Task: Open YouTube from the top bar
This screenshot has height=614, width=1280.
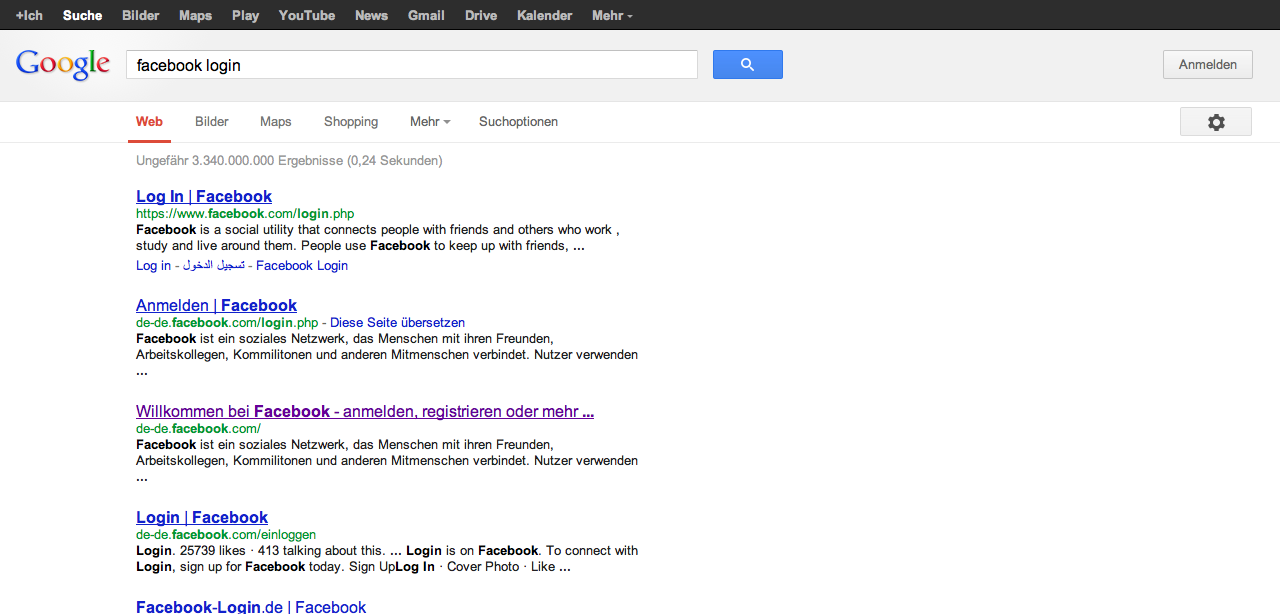Action: [307, 15]
